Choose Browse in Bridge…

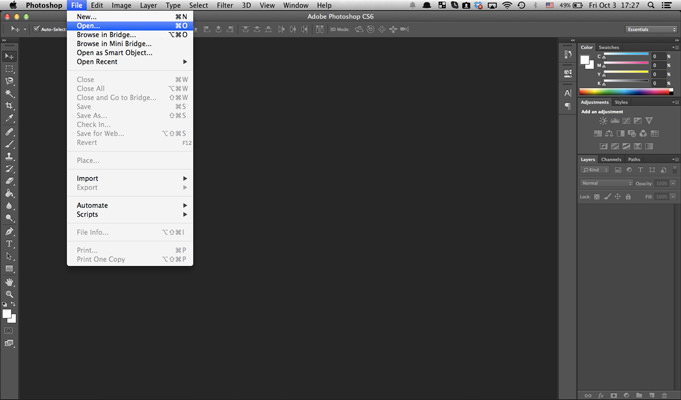point(130,35)
